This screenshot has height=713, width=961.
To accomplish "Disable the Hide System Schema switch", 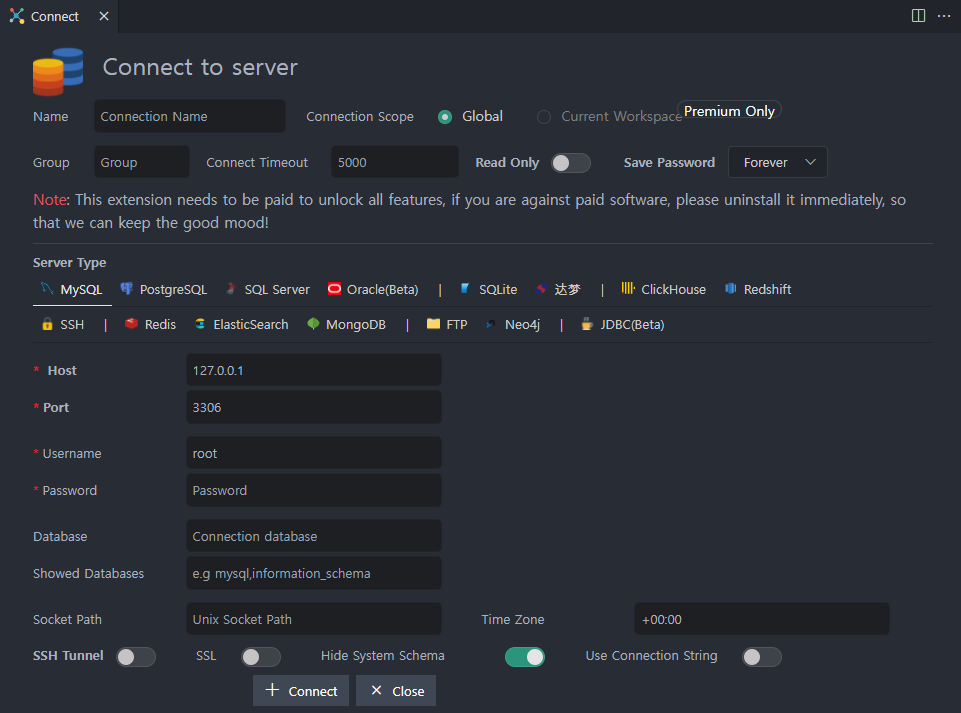I will pyautogui.click(x=525, y=657).
